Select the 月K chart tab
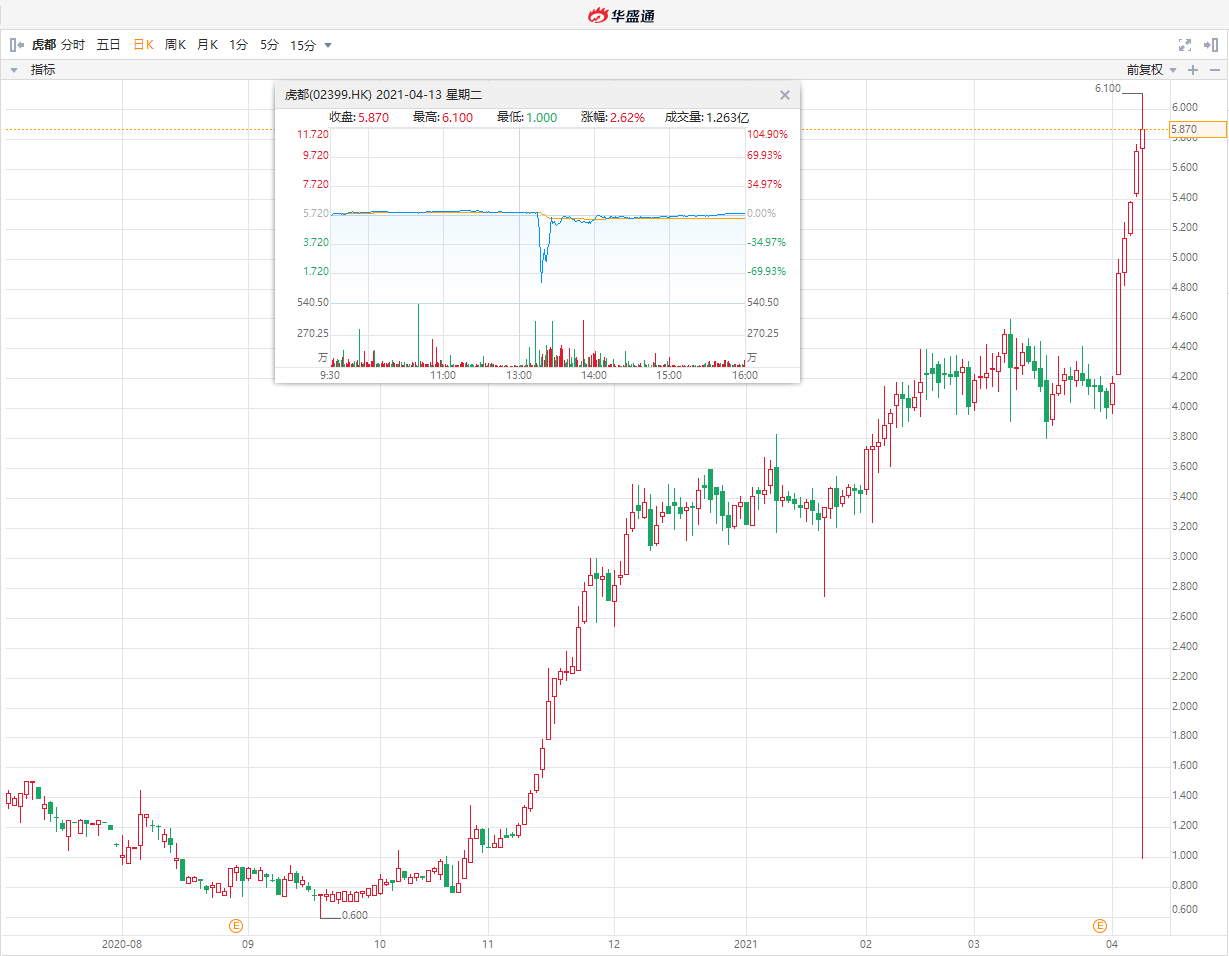1229x956 pixels. pyautogui.click(x=207, y=45)
